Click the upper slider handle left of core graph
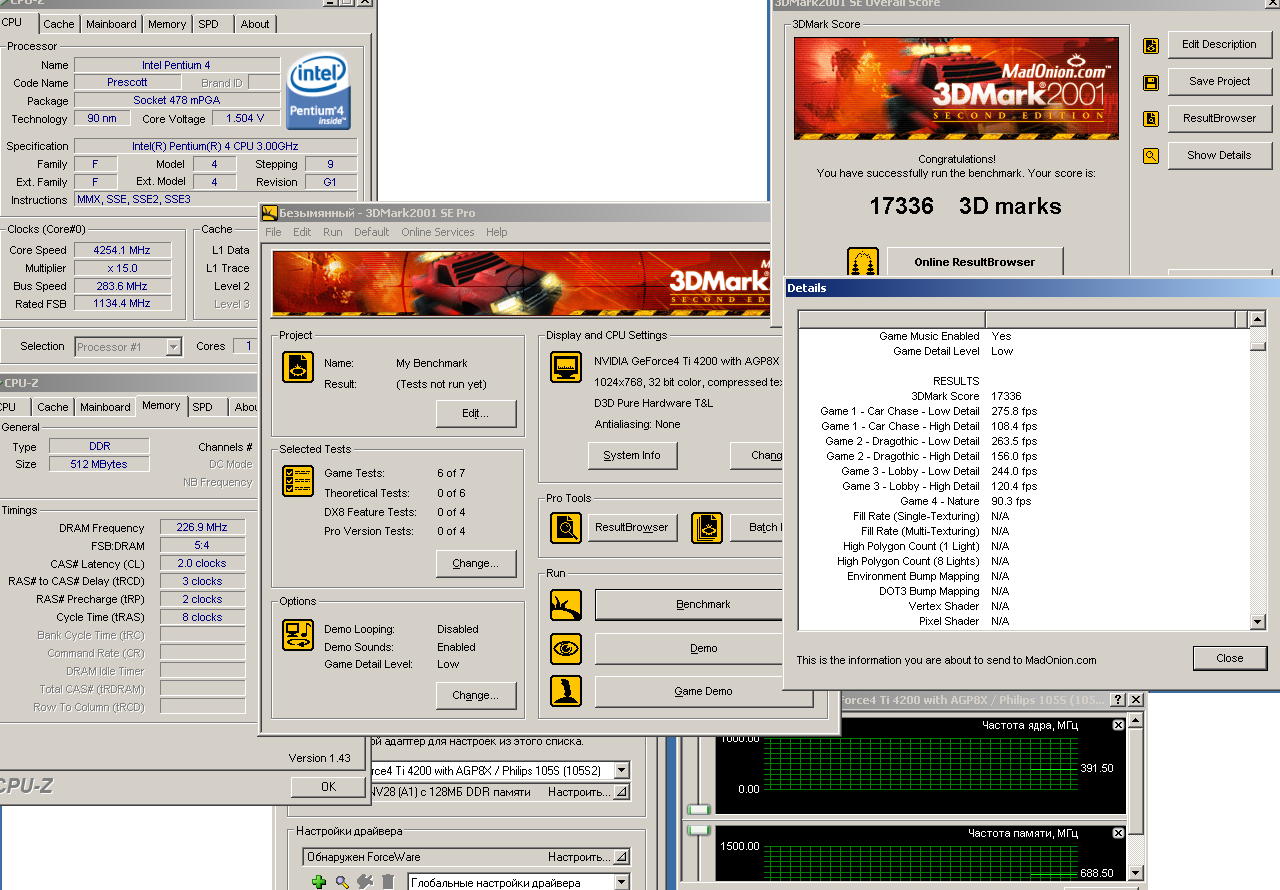 tap(698, 809)
